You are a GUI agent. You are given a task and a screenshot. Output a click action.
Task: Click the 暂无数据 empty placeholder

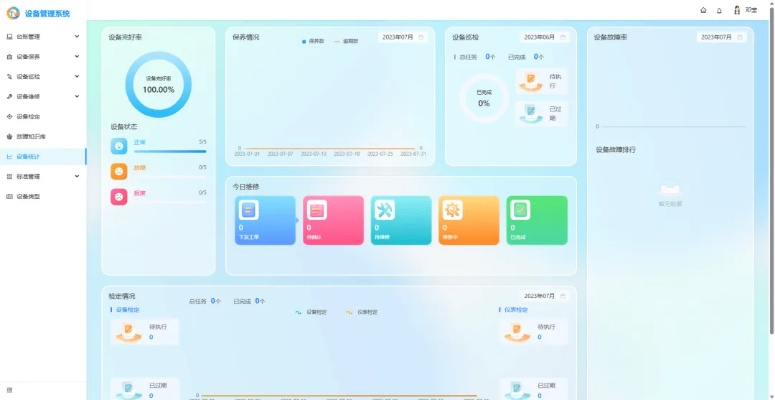click(670, 193)
